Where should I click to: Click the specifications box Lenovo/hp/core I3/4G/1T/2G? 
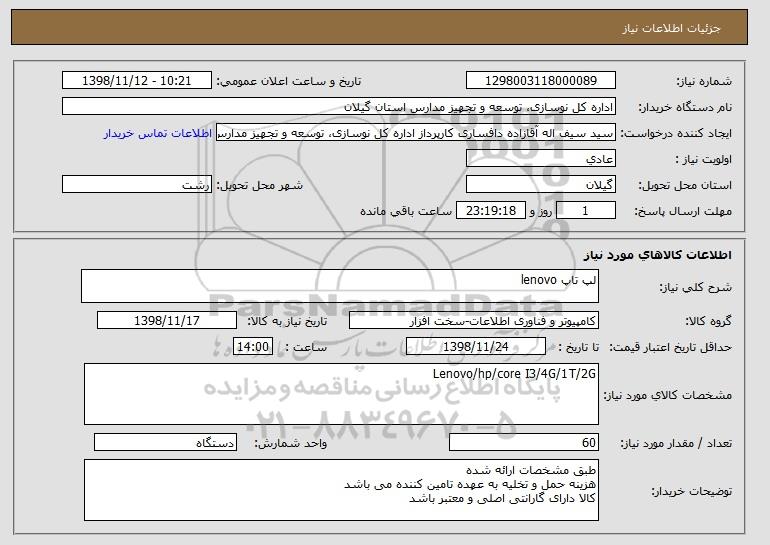(341, 394)
